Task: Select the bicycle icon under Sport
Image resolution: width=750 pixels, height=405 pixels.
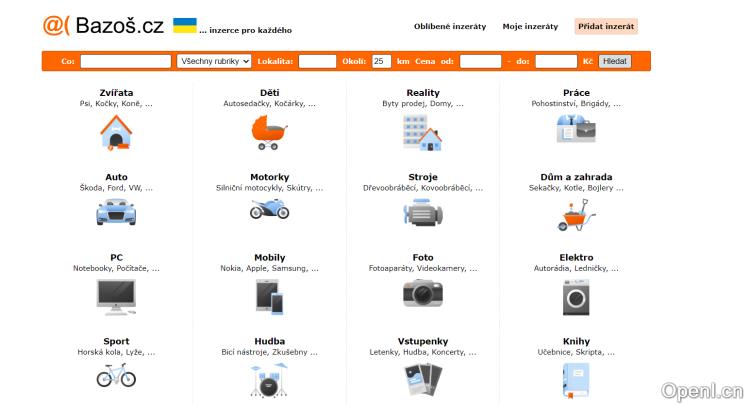Action: click(116, 376)
